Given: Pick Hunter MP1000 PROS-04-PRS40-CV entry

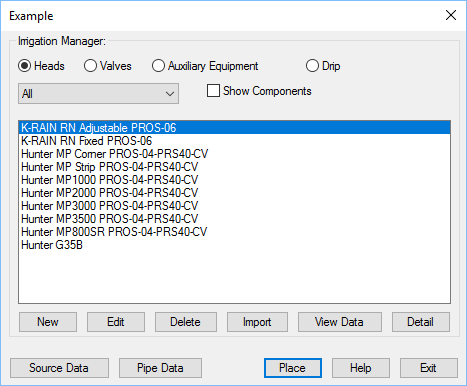Looking at the screenshot, I should click(234, 180).
